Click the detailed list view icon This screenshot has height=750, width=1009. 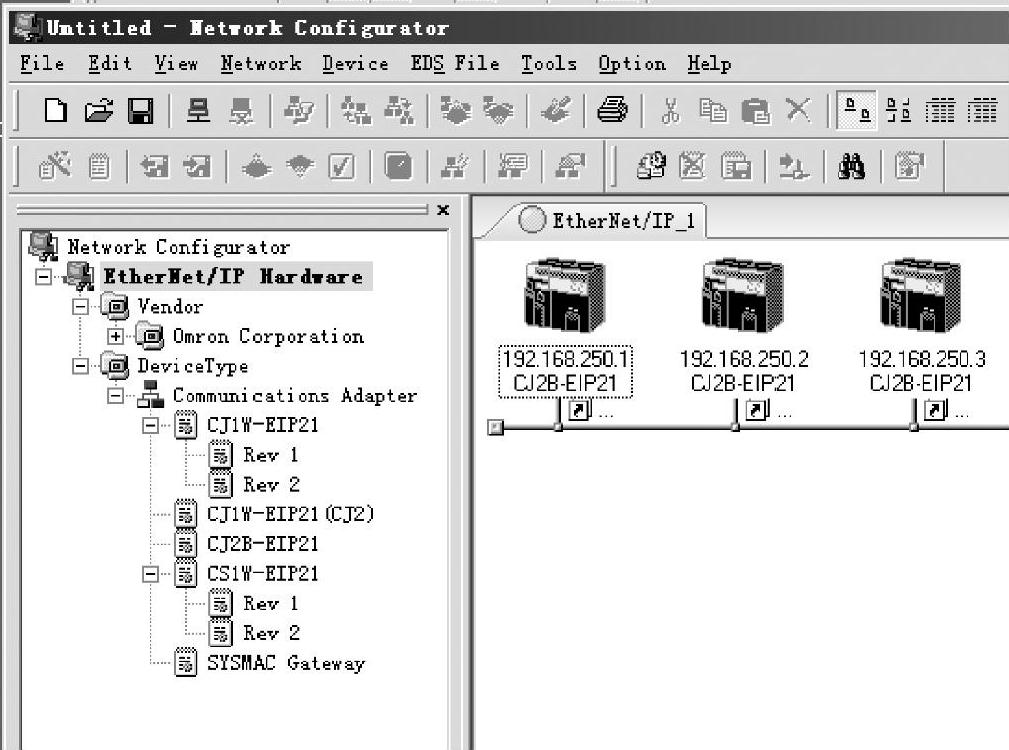[982, 111]
